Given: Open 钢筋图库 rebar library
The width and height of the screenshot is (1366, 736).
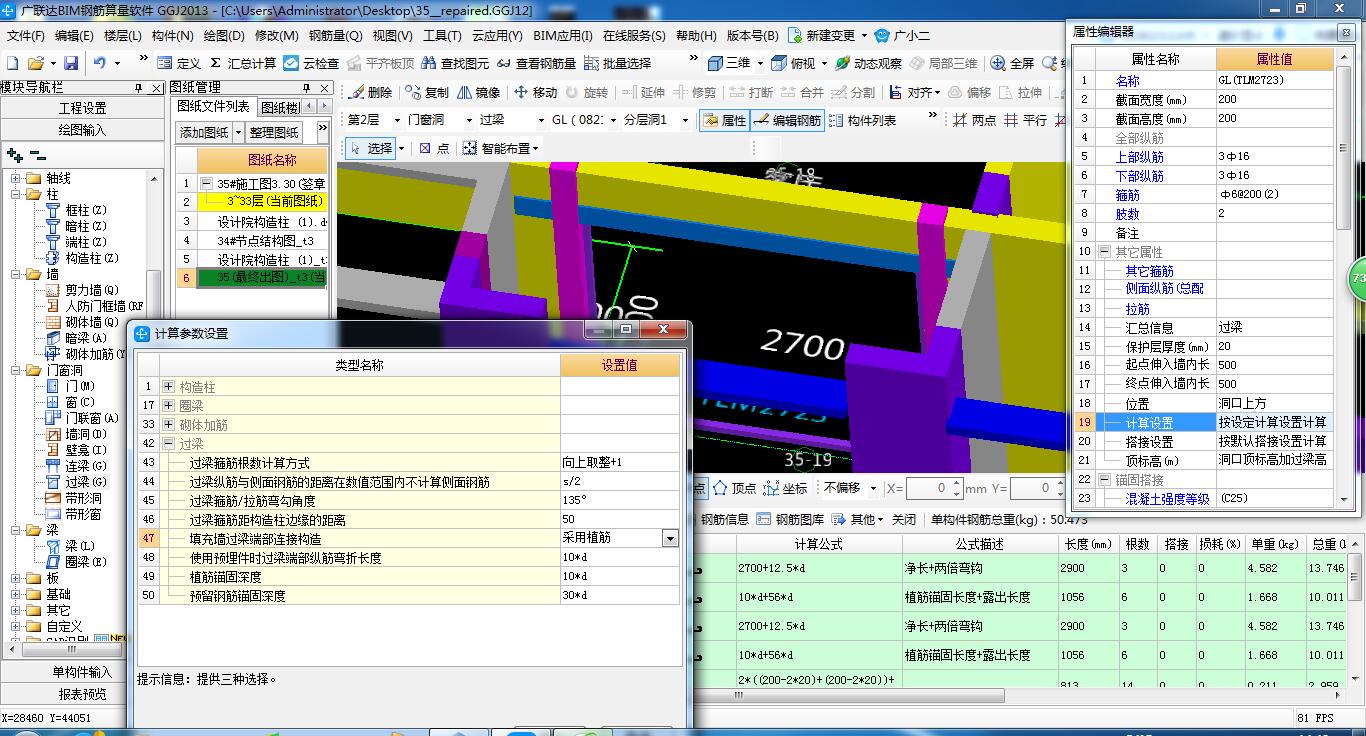Looking at the screenshot, I should click(792, 519).
